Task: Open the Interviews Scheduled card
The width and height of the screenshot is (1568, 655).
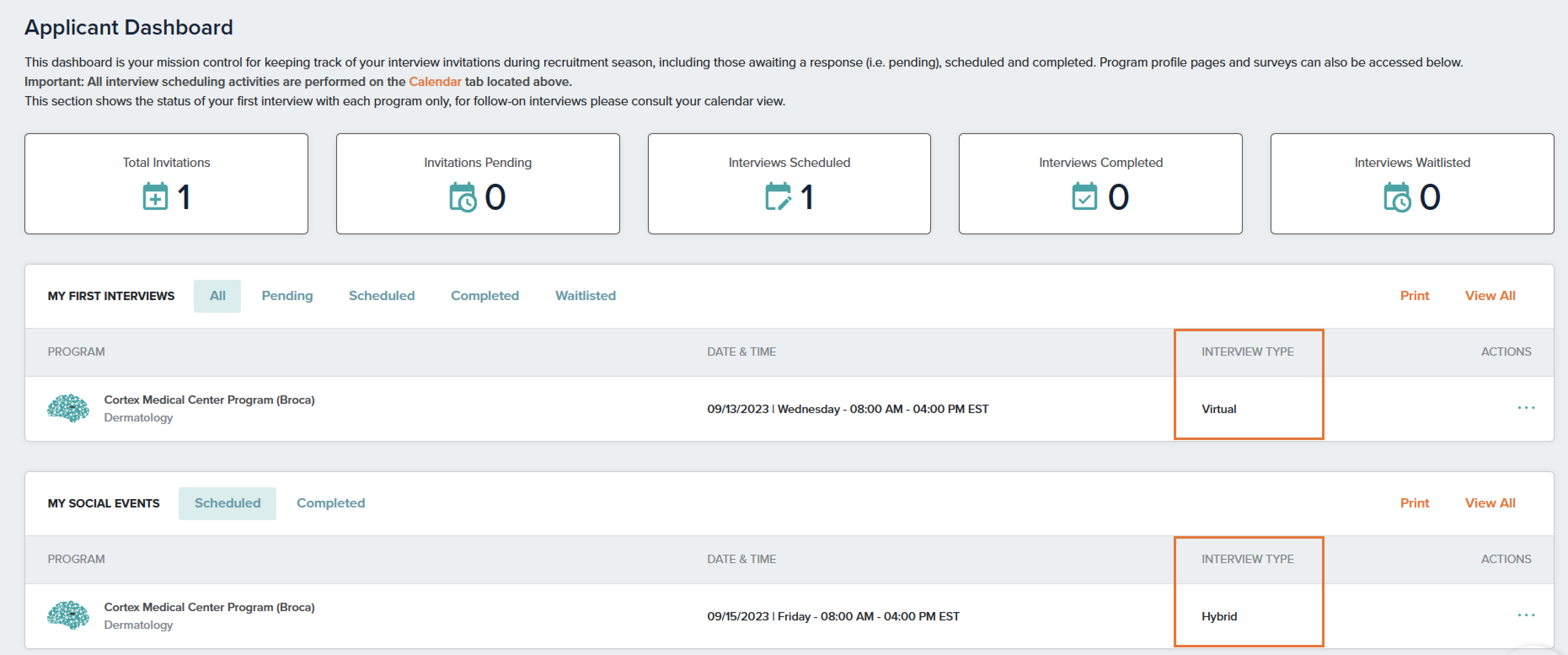Action: point(789,184)
